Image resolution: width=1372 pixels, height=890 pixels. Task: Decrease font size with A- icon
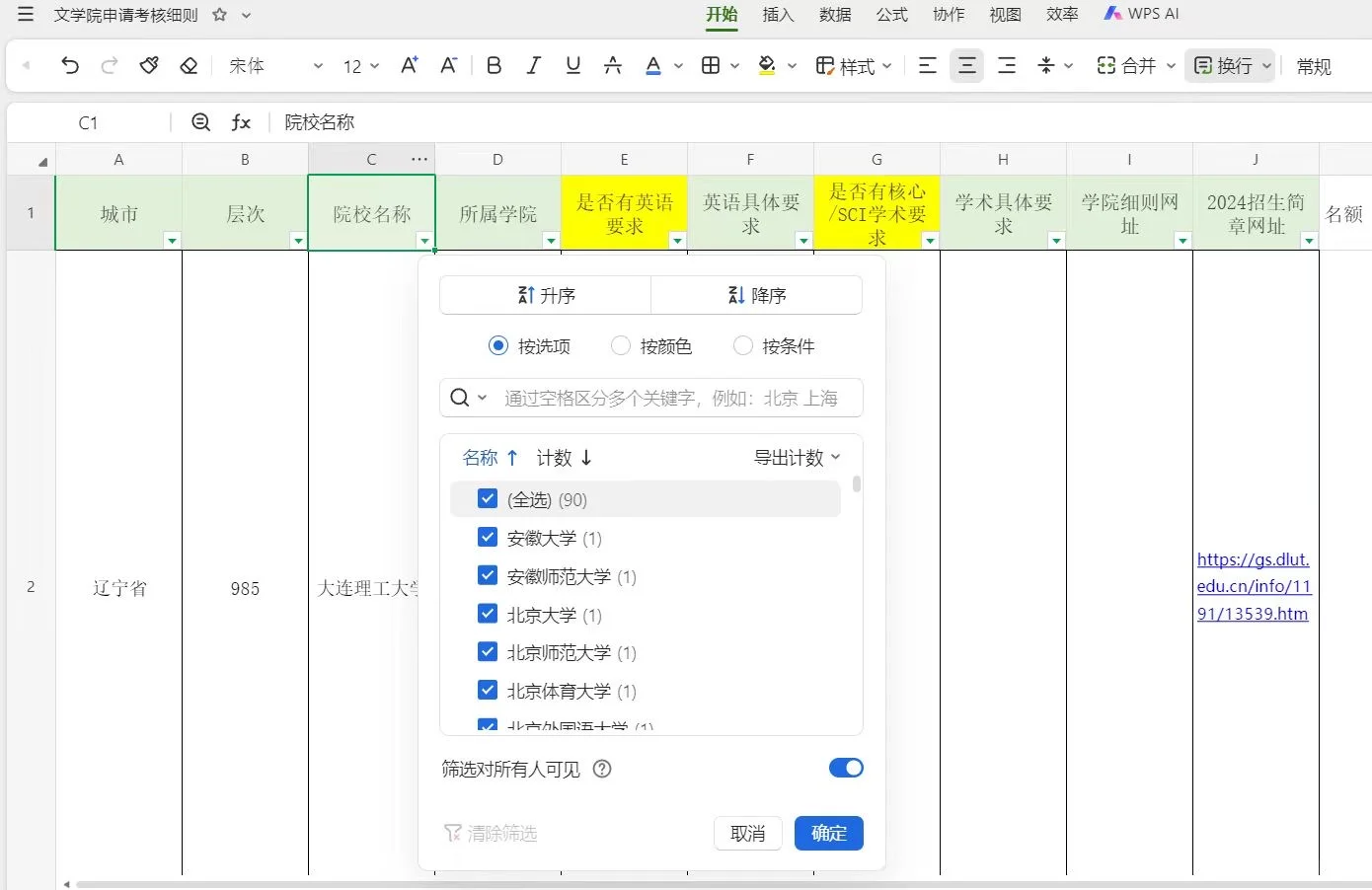(x=449, y=66)
